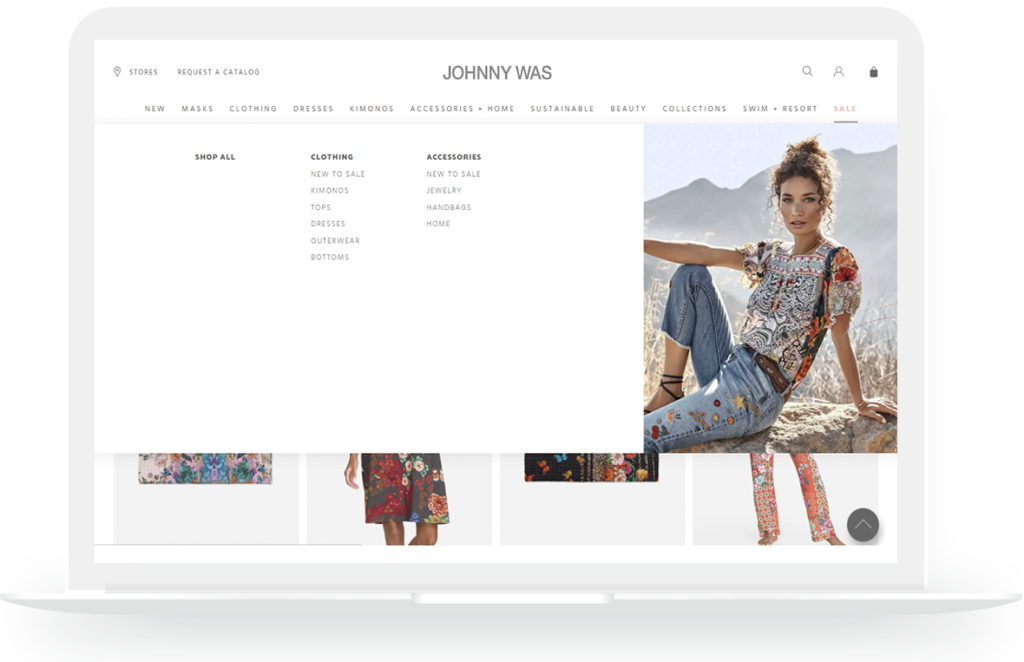Select Bottoms under Clothing
This screenshot has width=1024, height=662.
pyautogui.click(x=330, y=258)
